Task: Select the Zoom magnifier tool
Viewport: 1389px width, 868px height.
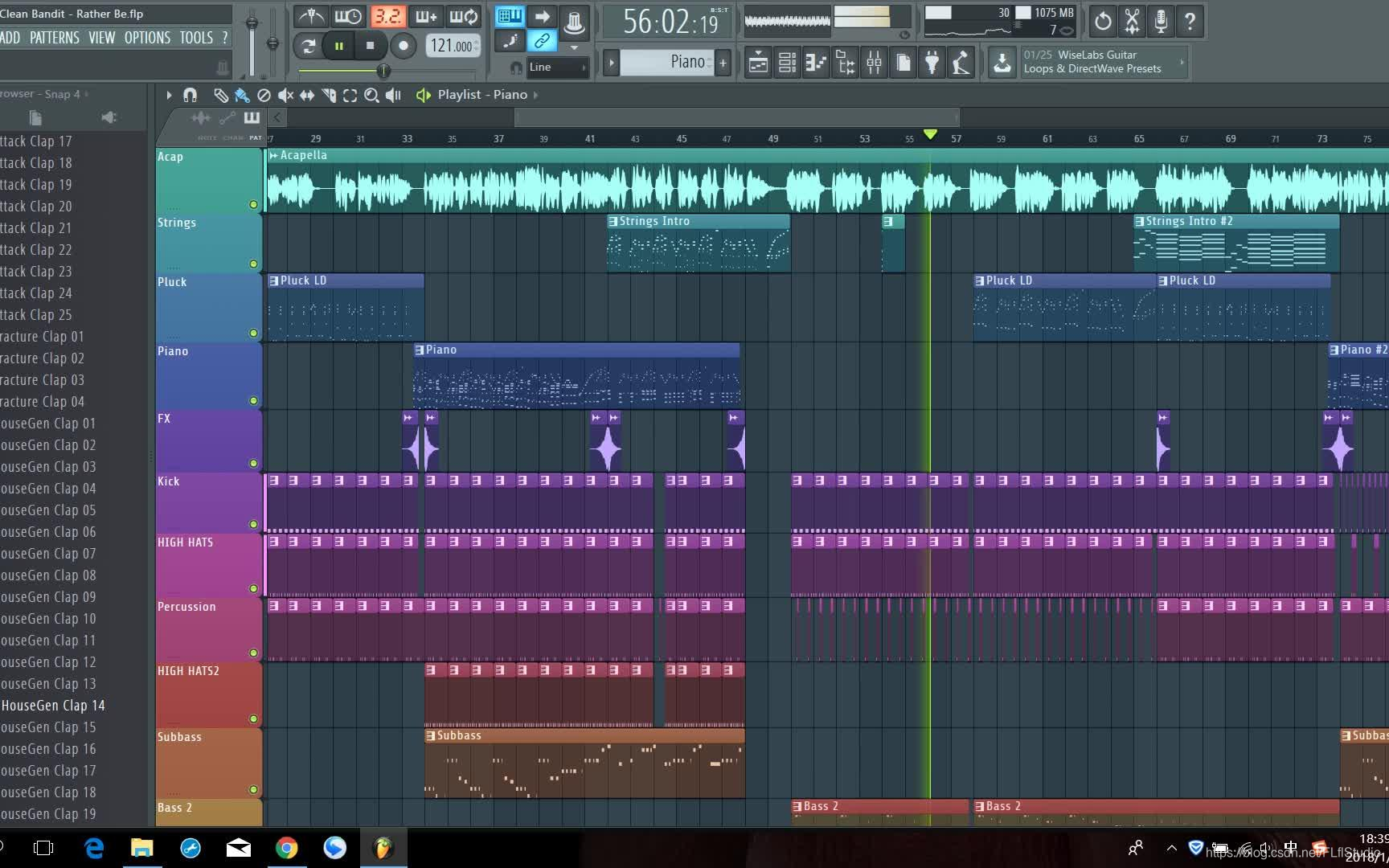Action: click(x=371, y=95)
